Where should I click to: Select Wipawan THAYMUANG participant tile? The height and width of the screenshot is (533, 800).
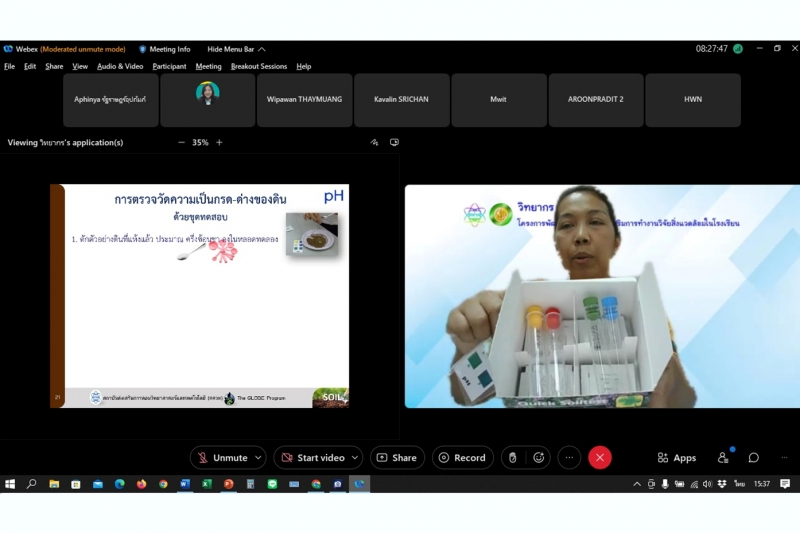coord(304,100)
